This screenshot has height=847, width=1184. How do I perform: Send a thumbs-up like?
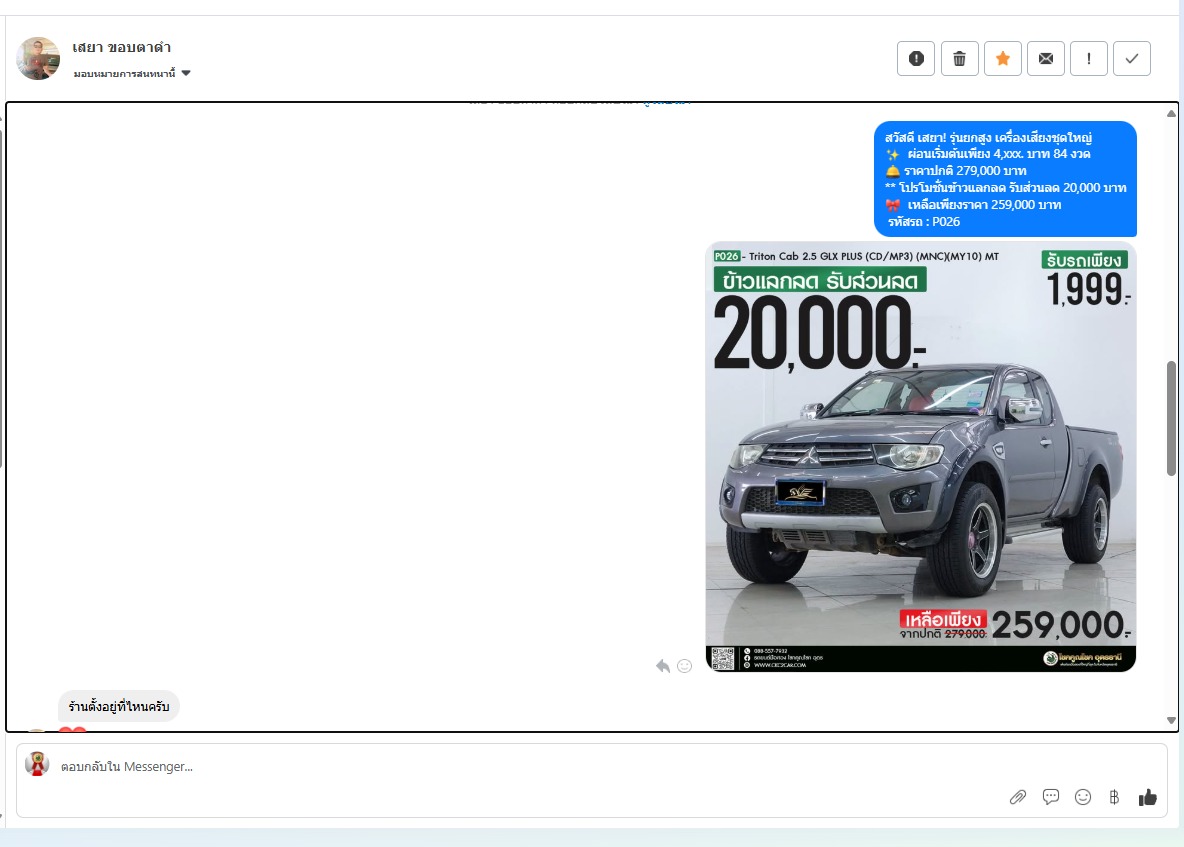coord(1147,797)
